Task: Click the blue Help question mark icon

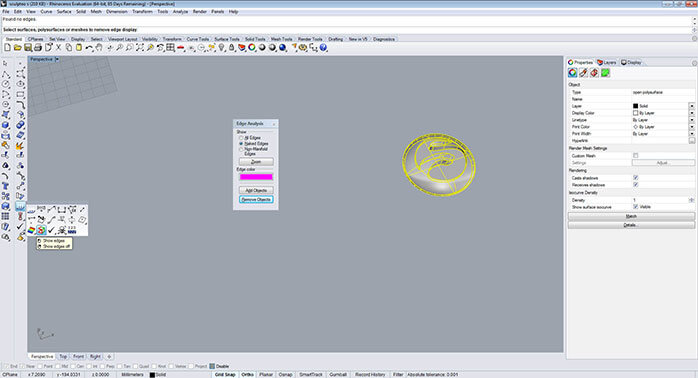Action: [324, 48]
